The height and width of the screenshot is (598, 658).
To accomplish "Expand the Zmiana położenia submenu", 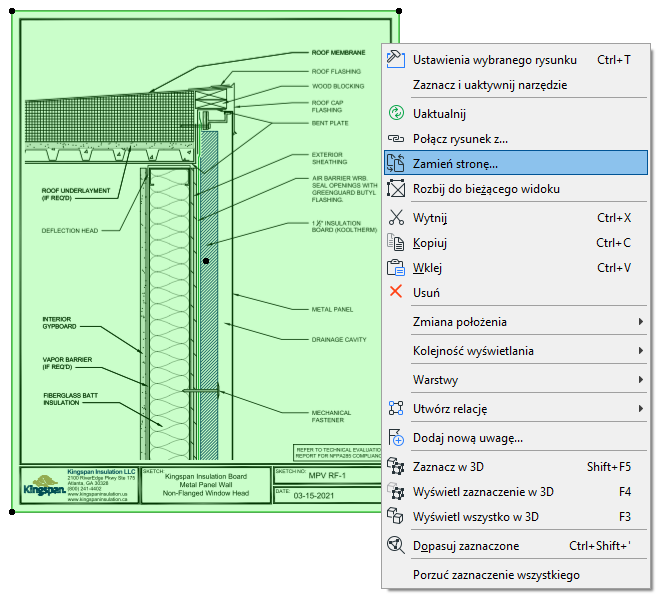I will (640, 322).
